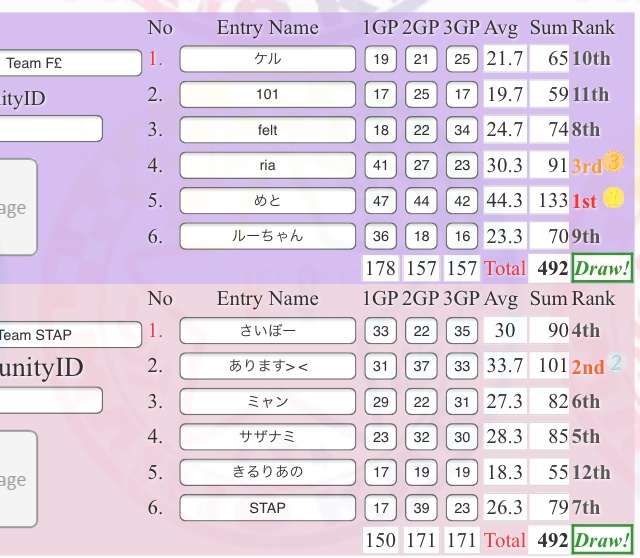
Task: Click the empty CommunityID field under Team F£
Action: [50, 129]
